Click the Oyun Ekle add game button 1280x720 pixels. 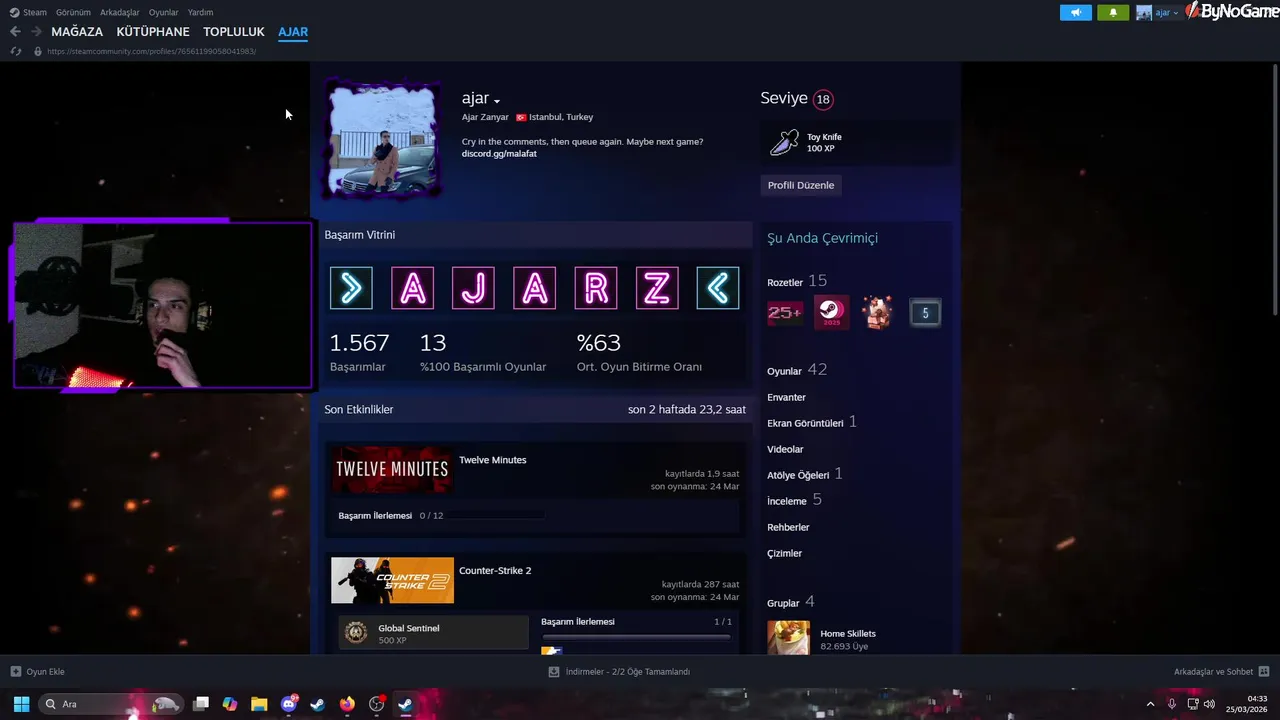point(37,672)
